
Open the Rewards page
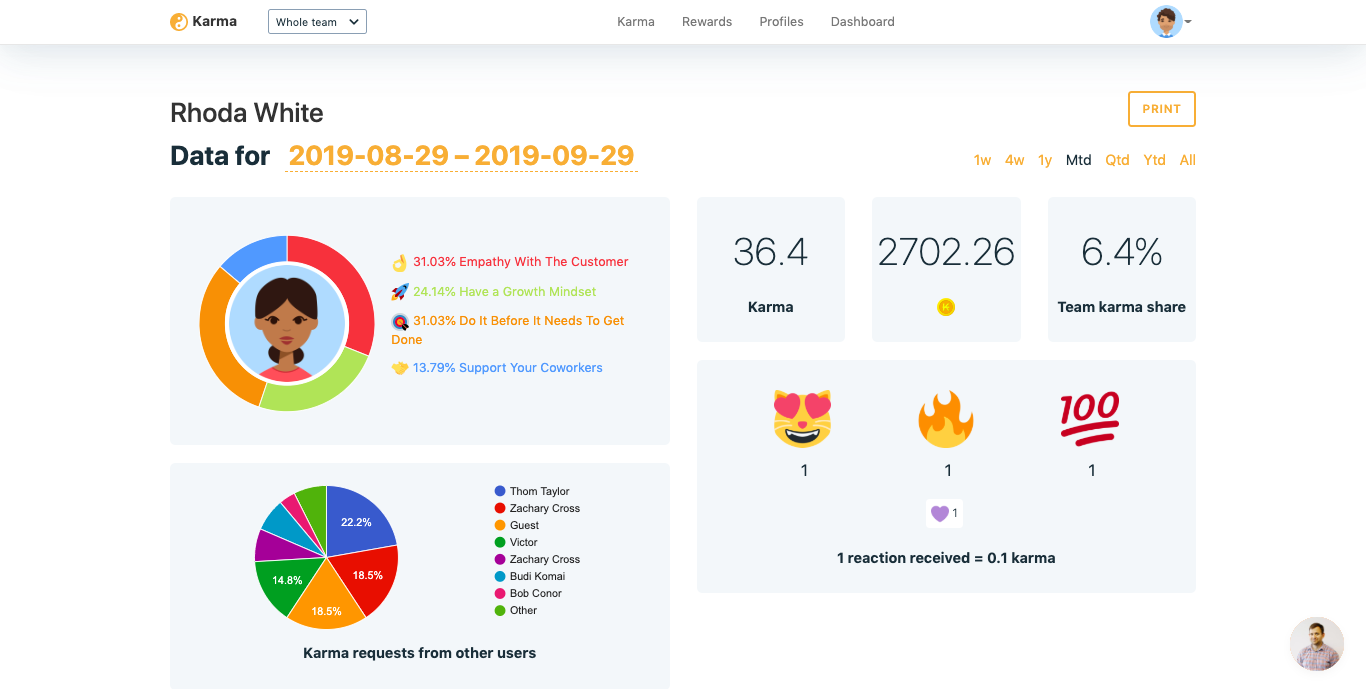706,21
